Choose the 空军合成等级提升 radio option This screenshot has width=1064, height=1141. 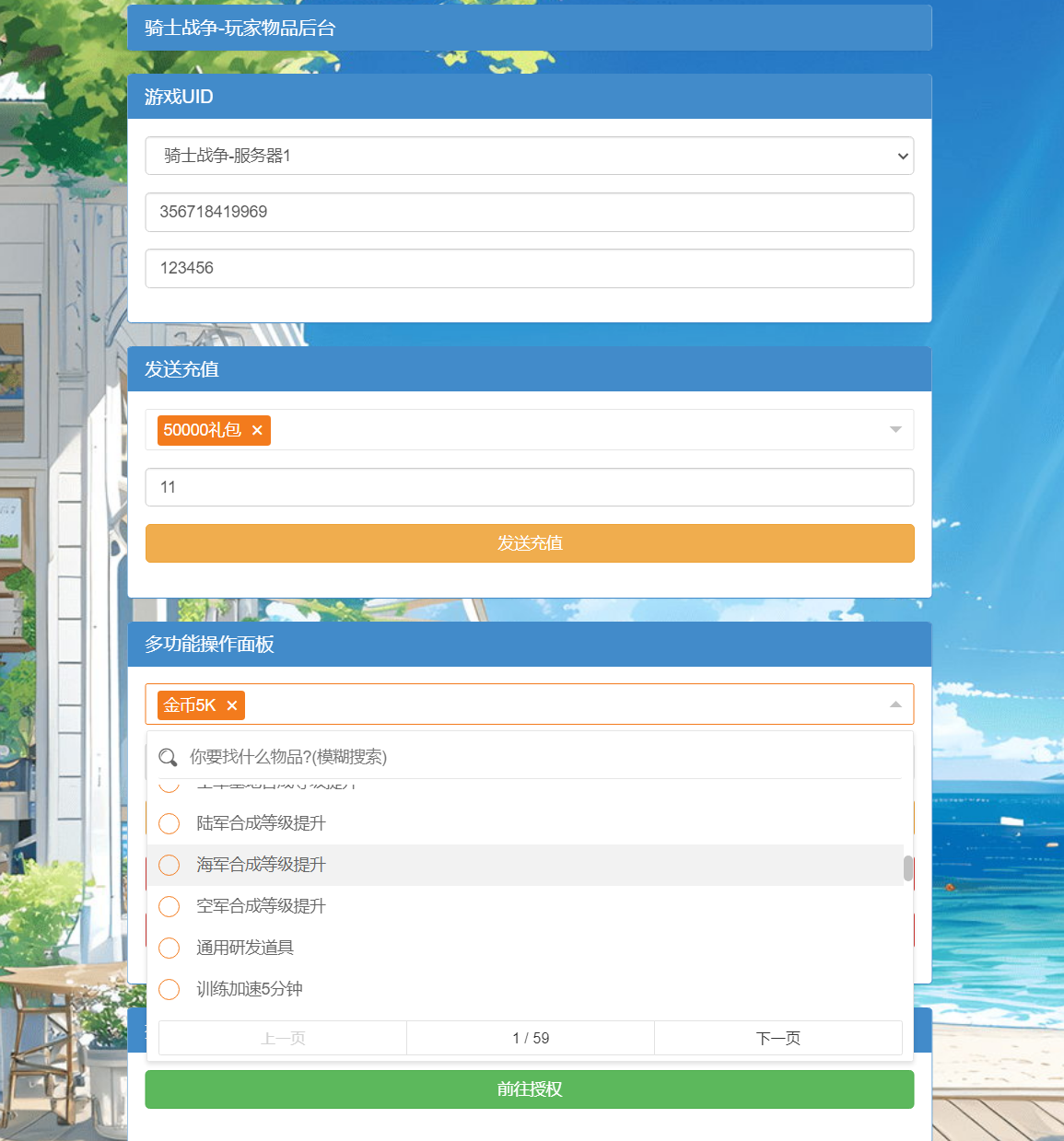[x=170, y=906]
